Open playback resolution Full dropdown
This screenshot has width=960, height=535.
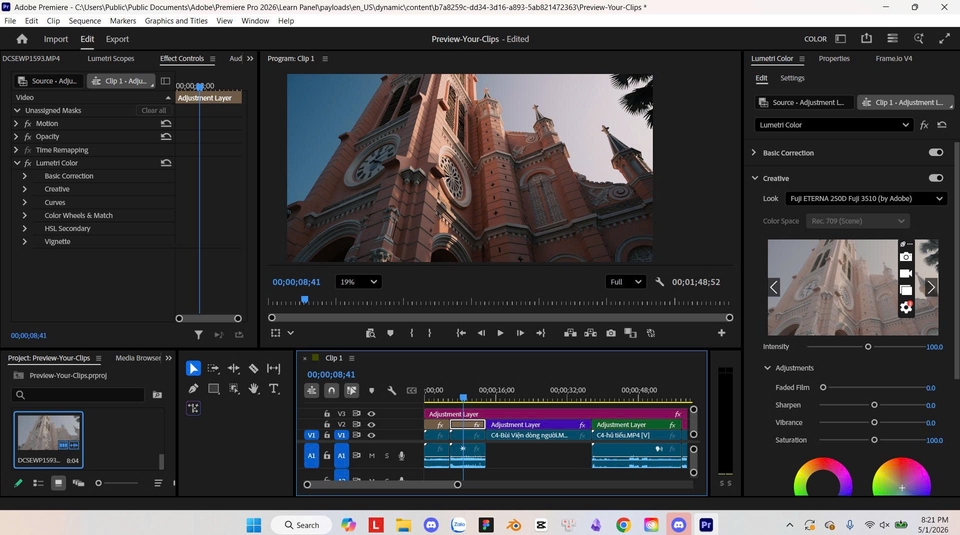(625, 282)
